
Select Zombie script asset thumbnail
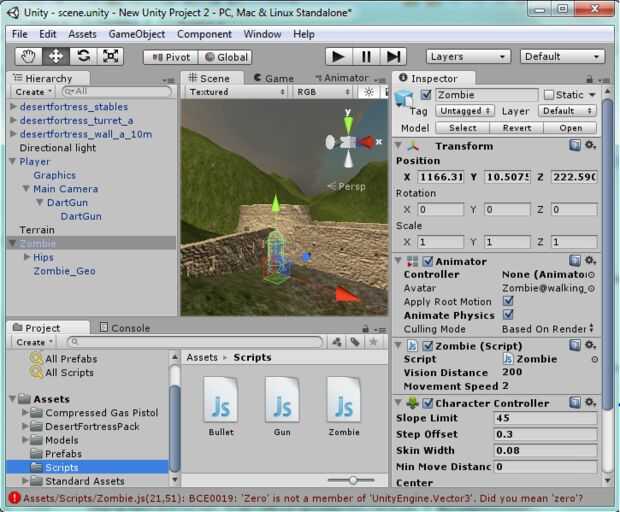tap(344, 399)
